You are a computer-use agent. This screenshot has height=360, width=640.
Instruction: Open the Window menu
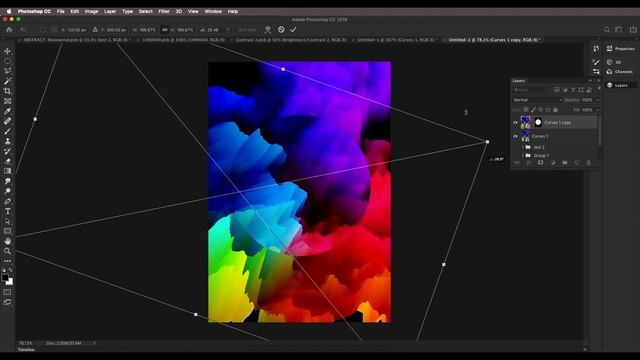pyautogui.click(x=213, y=11)
